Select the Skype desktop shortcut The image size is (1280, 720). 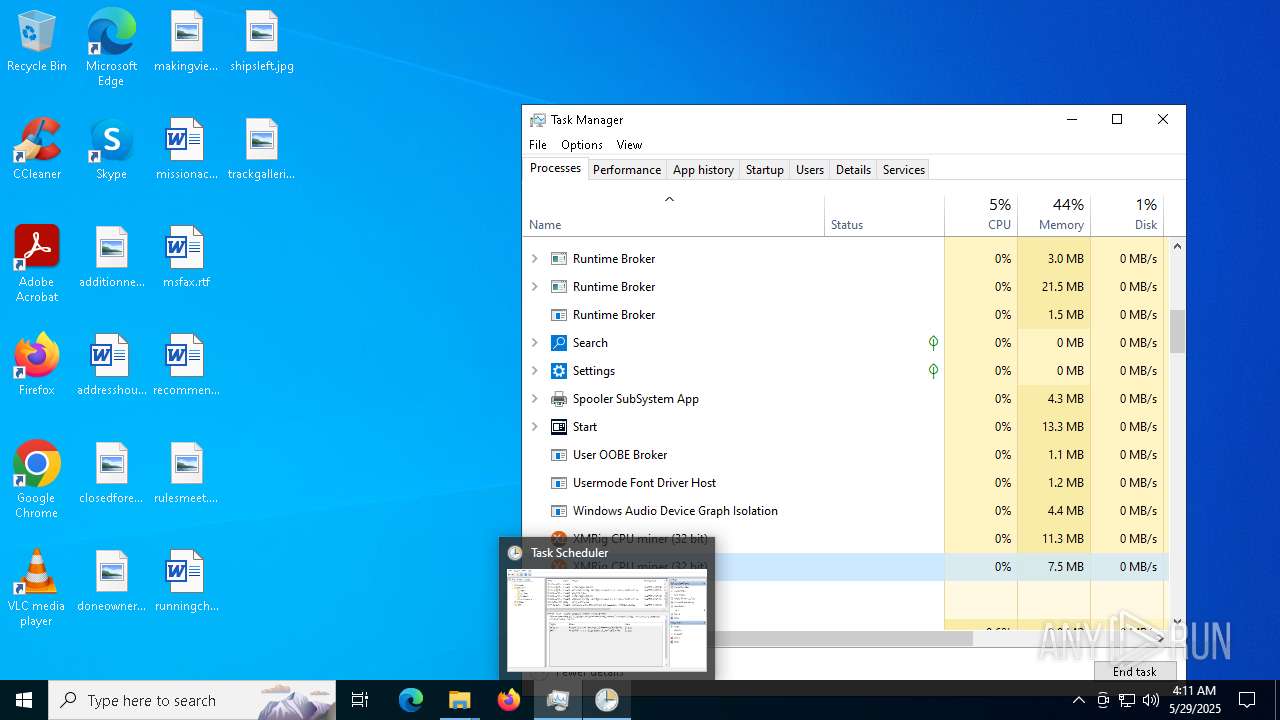point(111,150)
